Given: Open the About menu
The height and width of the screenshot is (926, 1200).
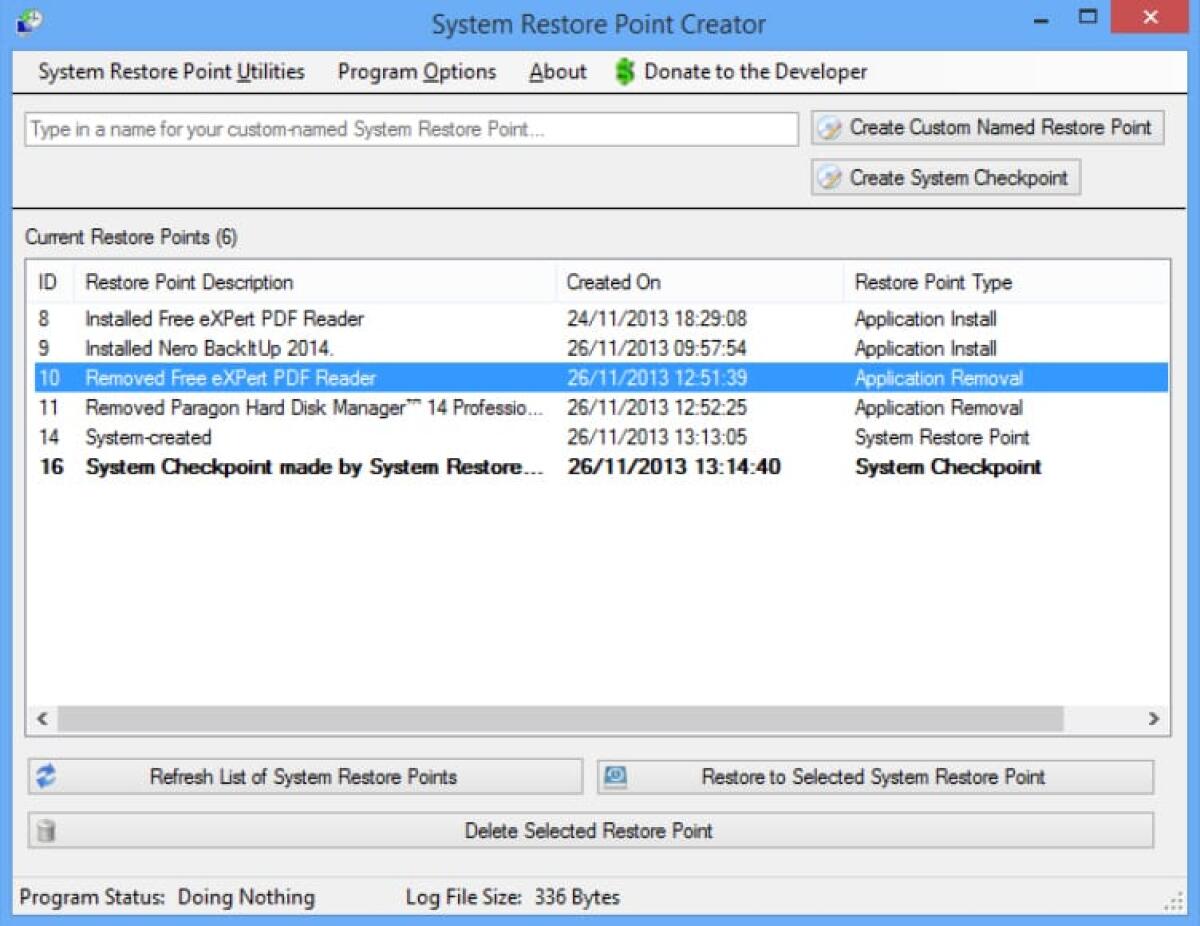Looking at the screenshot, I should point(557,71).
